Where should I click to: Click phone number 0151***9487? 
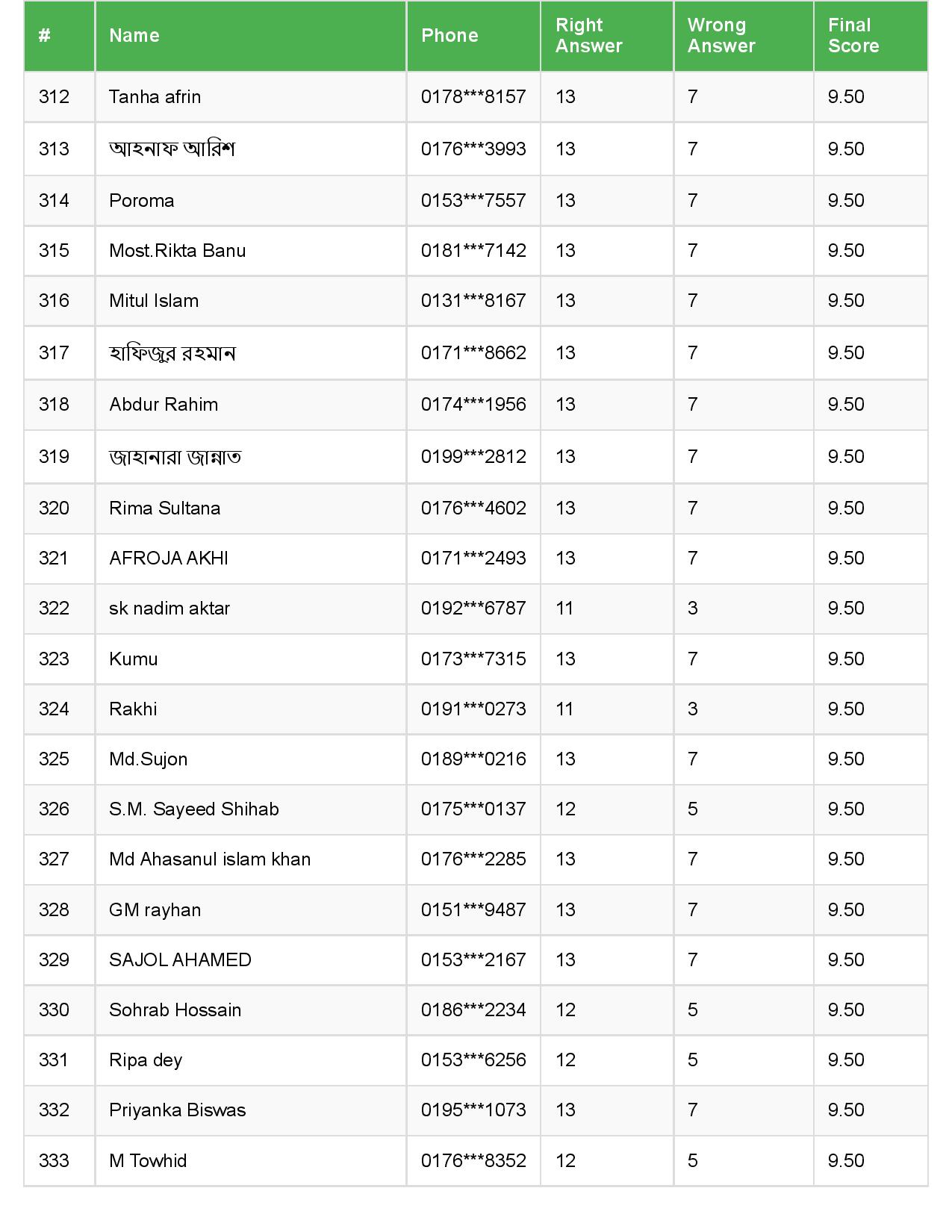473,910
